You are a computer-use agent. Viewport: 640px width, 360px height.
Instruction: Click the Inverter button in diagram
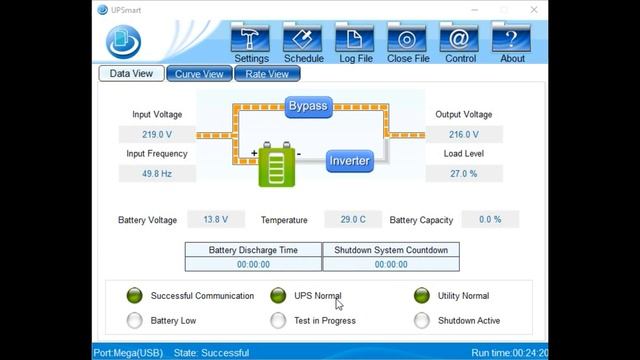tap(350, 161)
